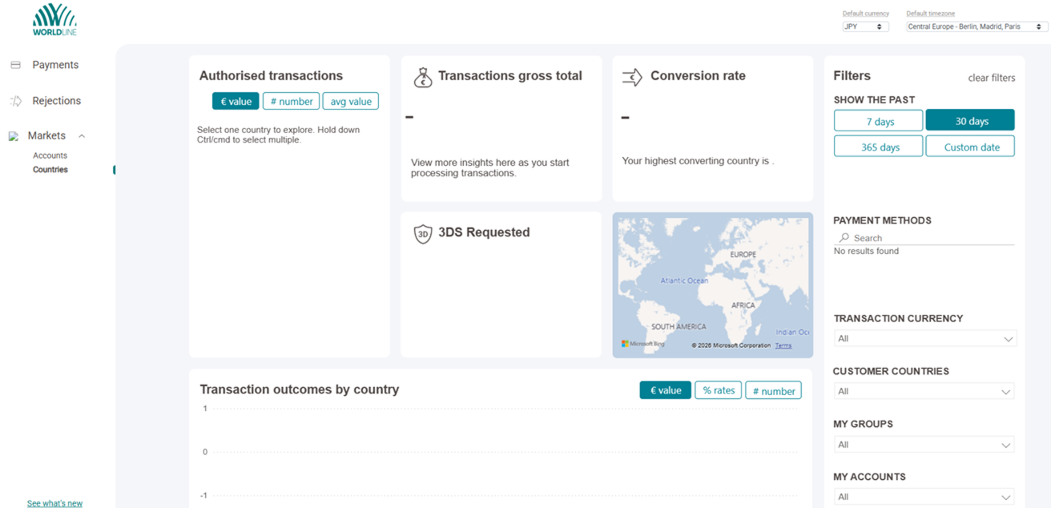Click the No results found text
The width and height of the screenshot is (1051, 508).
[x=866, y=251]
